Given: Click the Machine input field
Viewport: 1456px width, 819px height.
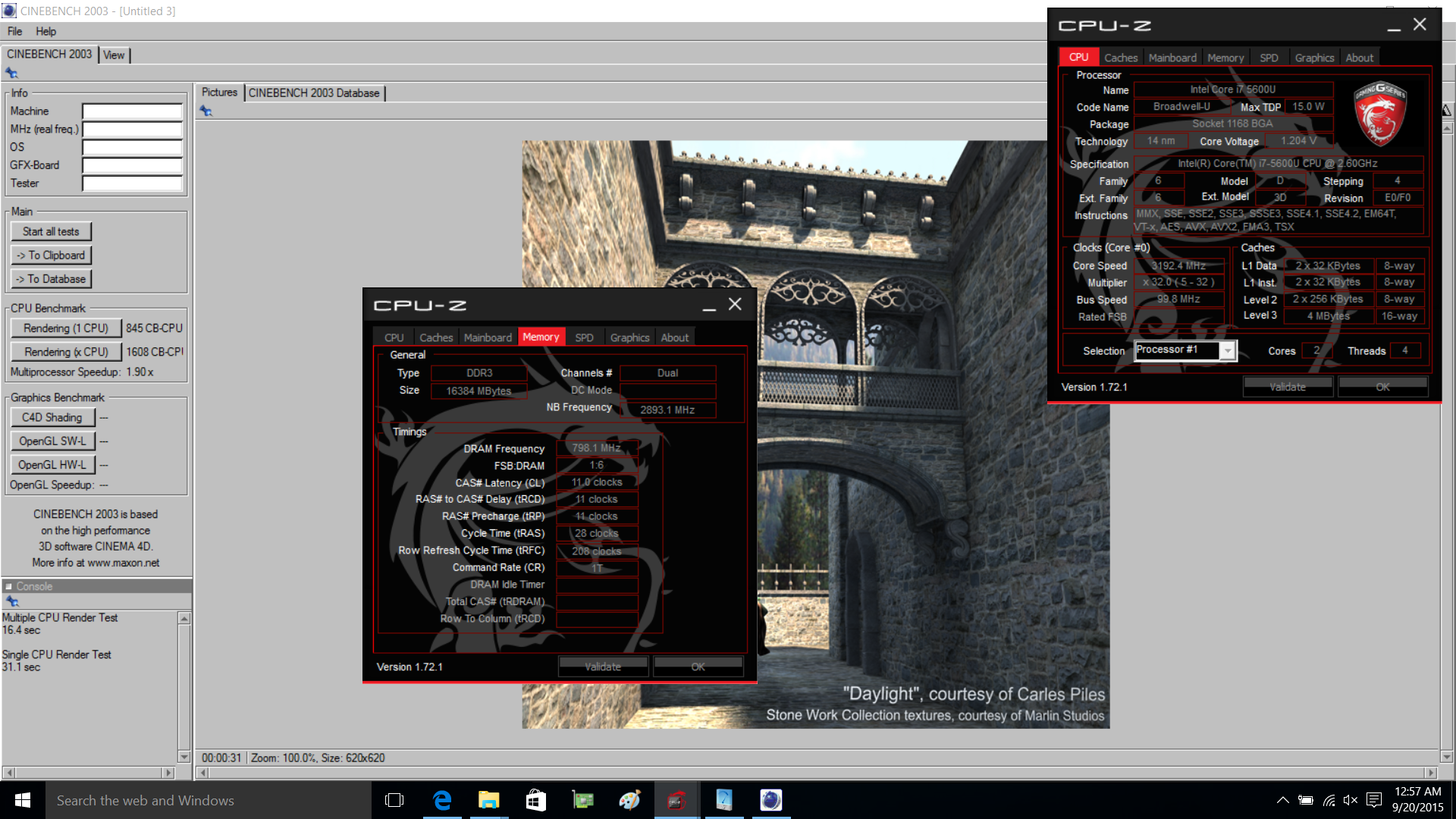Looking at the screenshot, I should [132, 111].
